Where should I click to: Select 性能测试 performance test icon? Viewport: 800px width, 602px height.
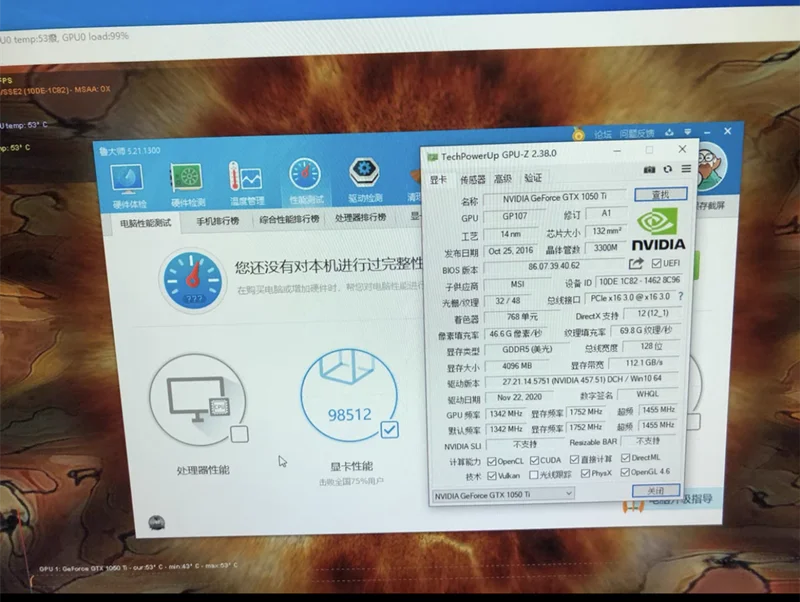(x=305, y=181)
